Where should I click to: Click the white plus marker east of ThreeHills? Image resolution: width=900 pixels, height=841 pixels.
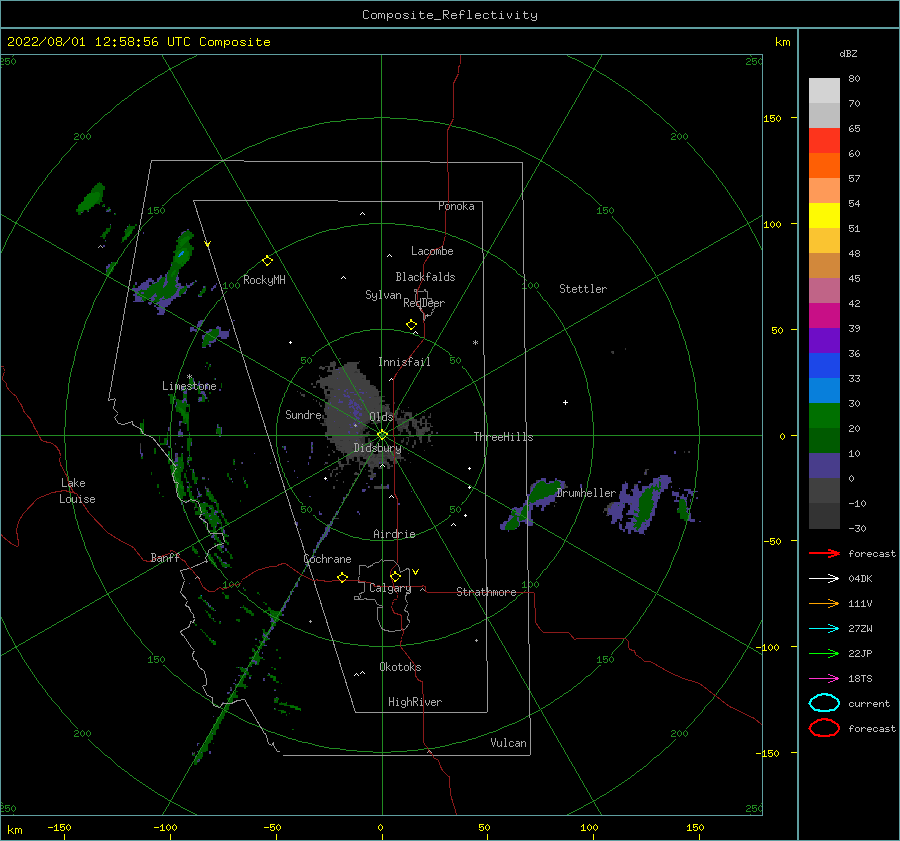(x=565, y=402)
